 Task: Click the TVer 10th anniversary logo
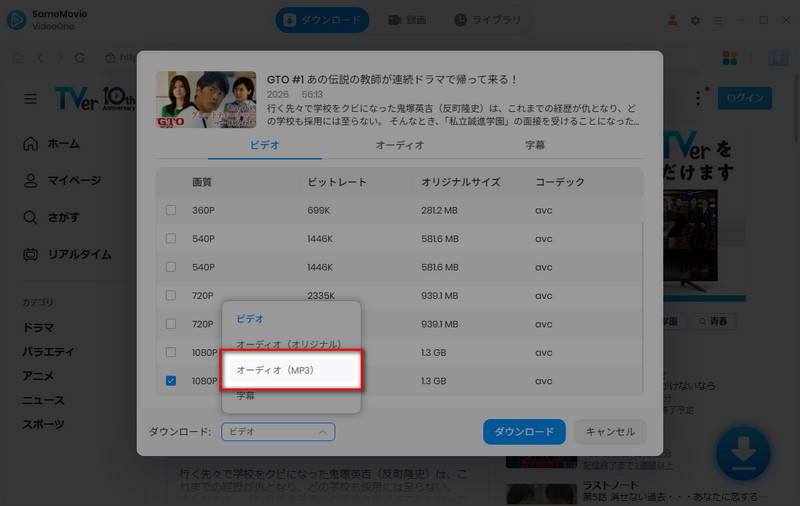coord(94,98)
